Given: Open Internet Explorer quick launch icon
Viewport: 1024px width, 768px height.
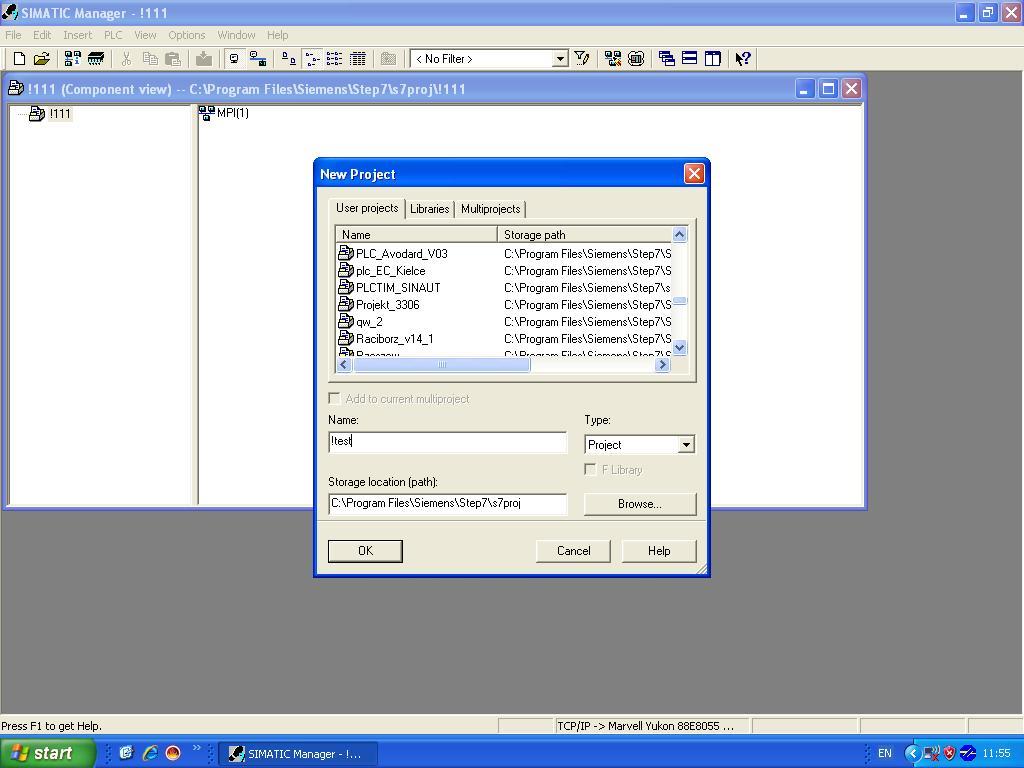Looking at the screenshot, I should tap(150, 753).
